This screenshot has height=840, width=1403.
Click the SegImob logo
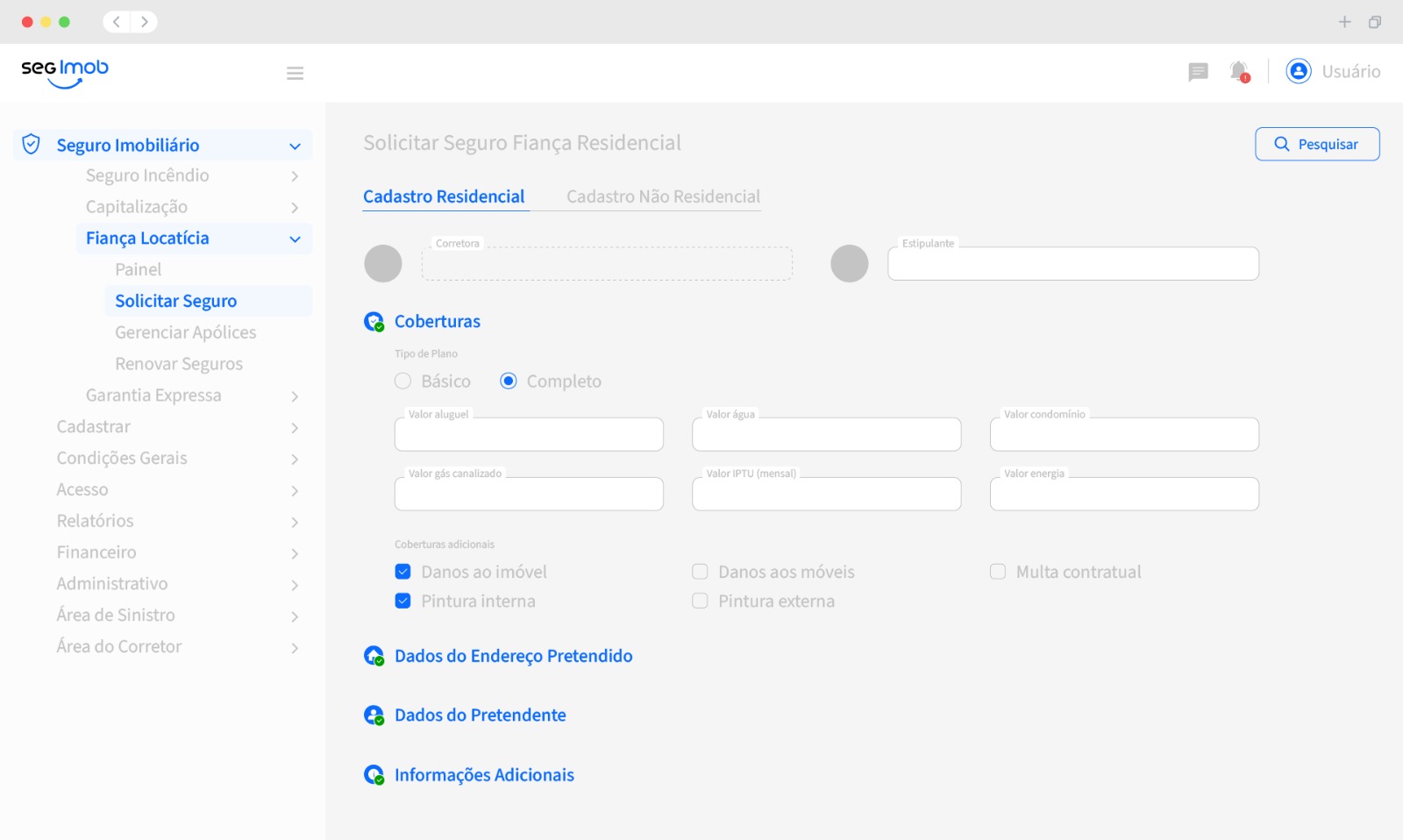click(65, 72)
